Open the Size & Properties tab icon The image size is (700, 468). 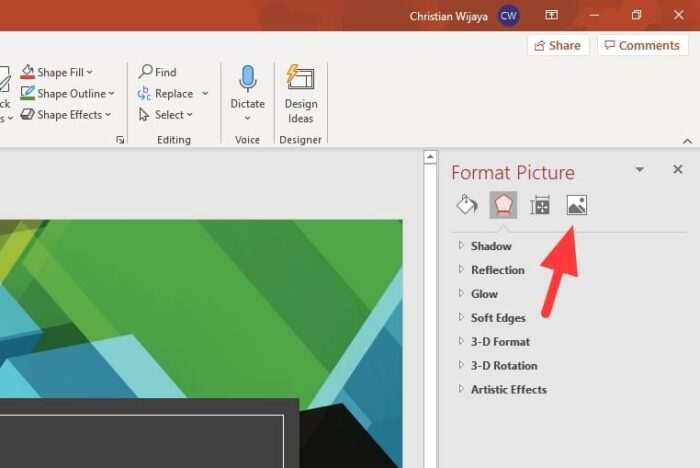[540, 205]
